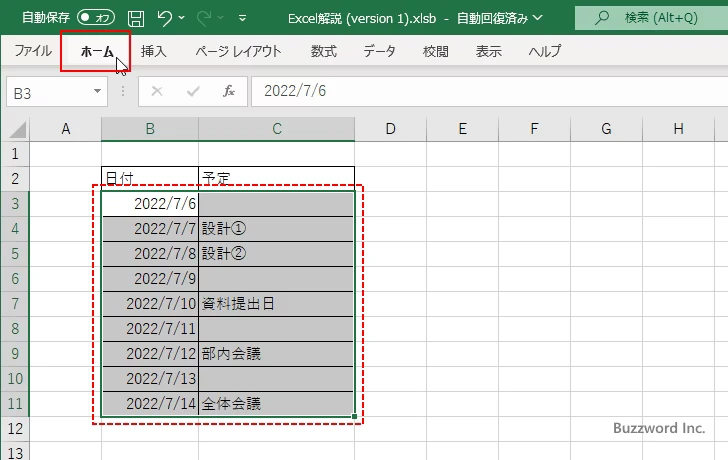Click the search box 検索 (Alt+Q)
The image size is (728, 460).
point(651,18)
